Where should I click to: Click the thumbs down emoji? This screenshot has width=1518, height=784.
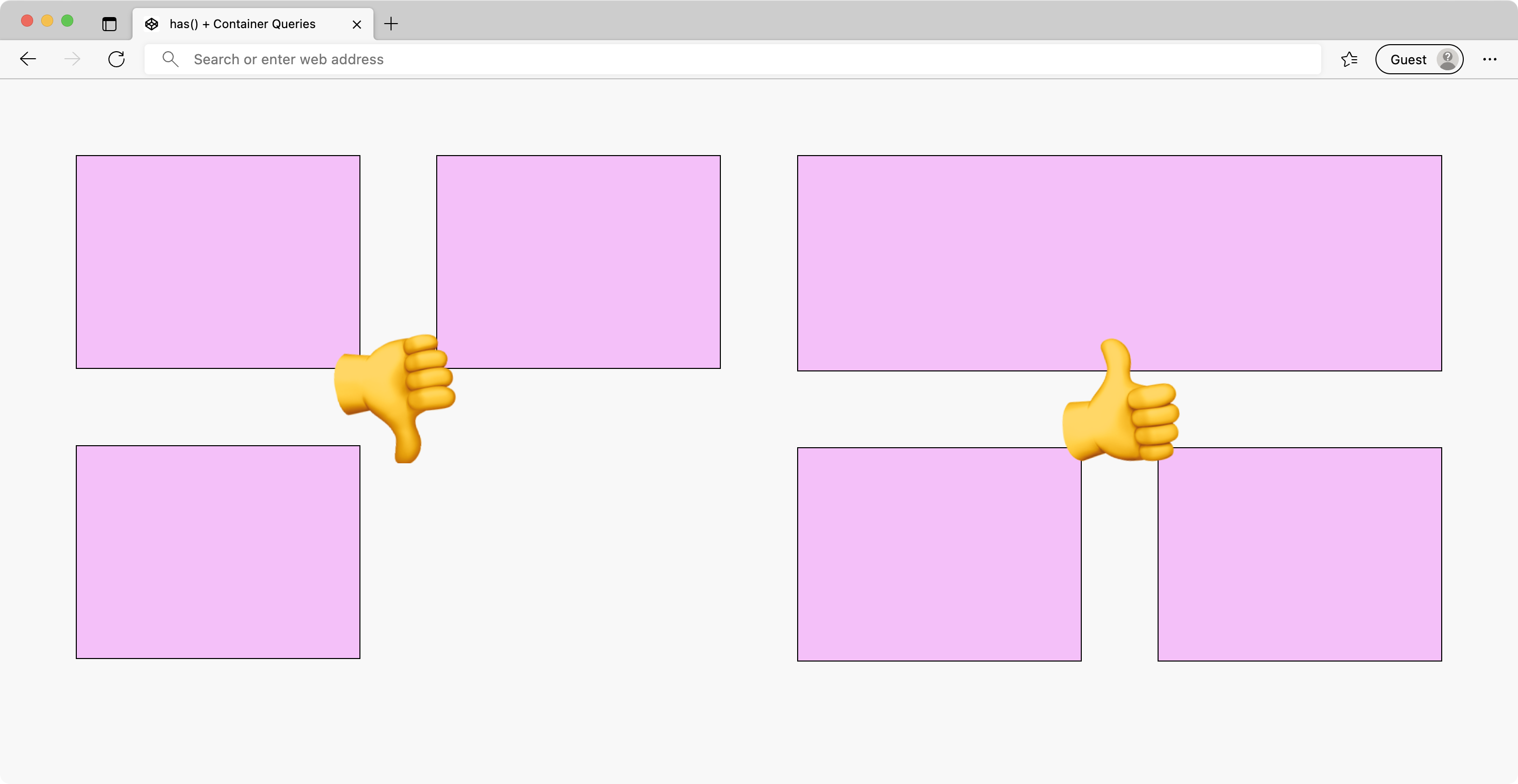tap(395, 401)
